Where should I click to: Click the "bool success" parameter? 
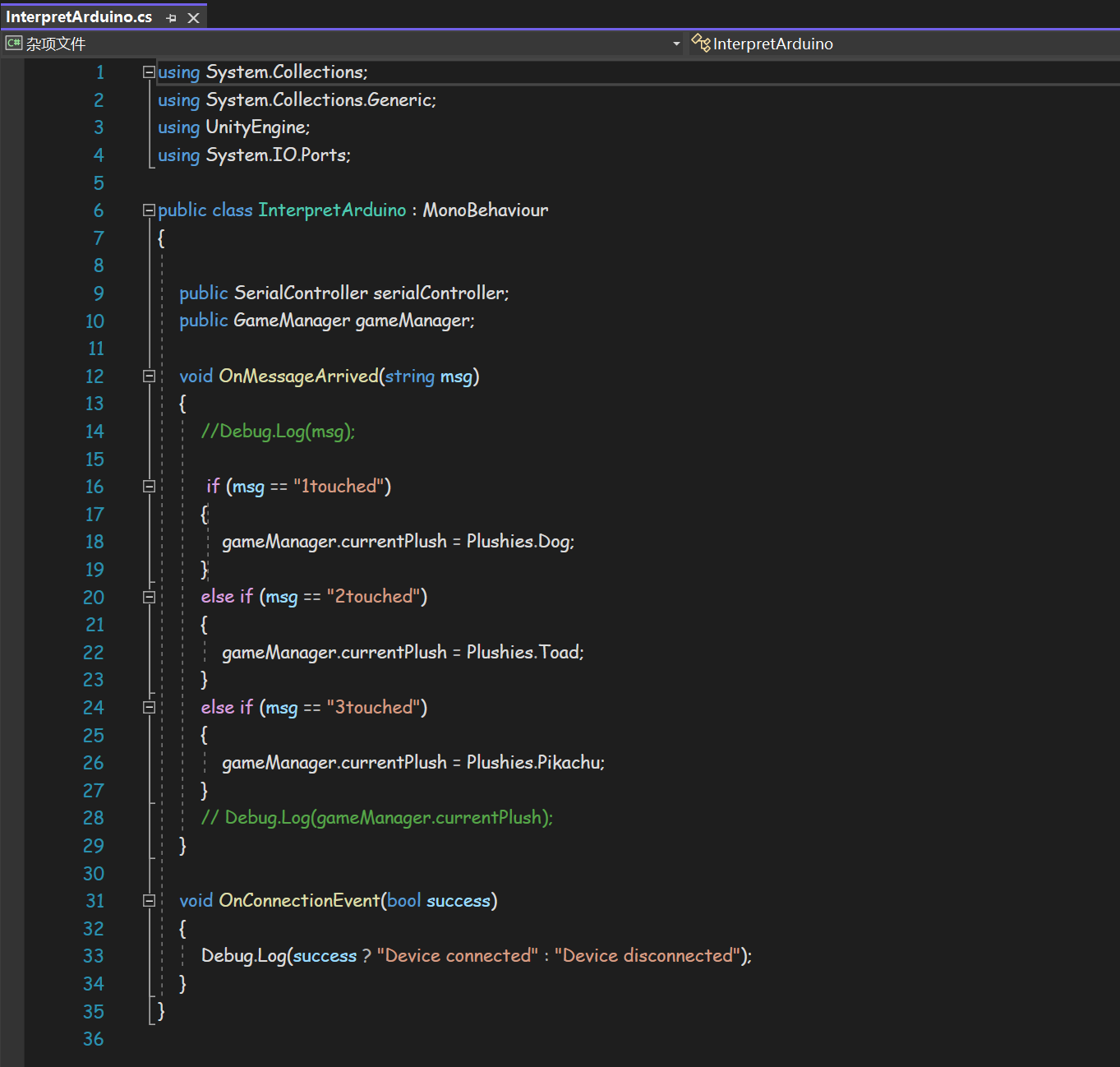point(439,901)
